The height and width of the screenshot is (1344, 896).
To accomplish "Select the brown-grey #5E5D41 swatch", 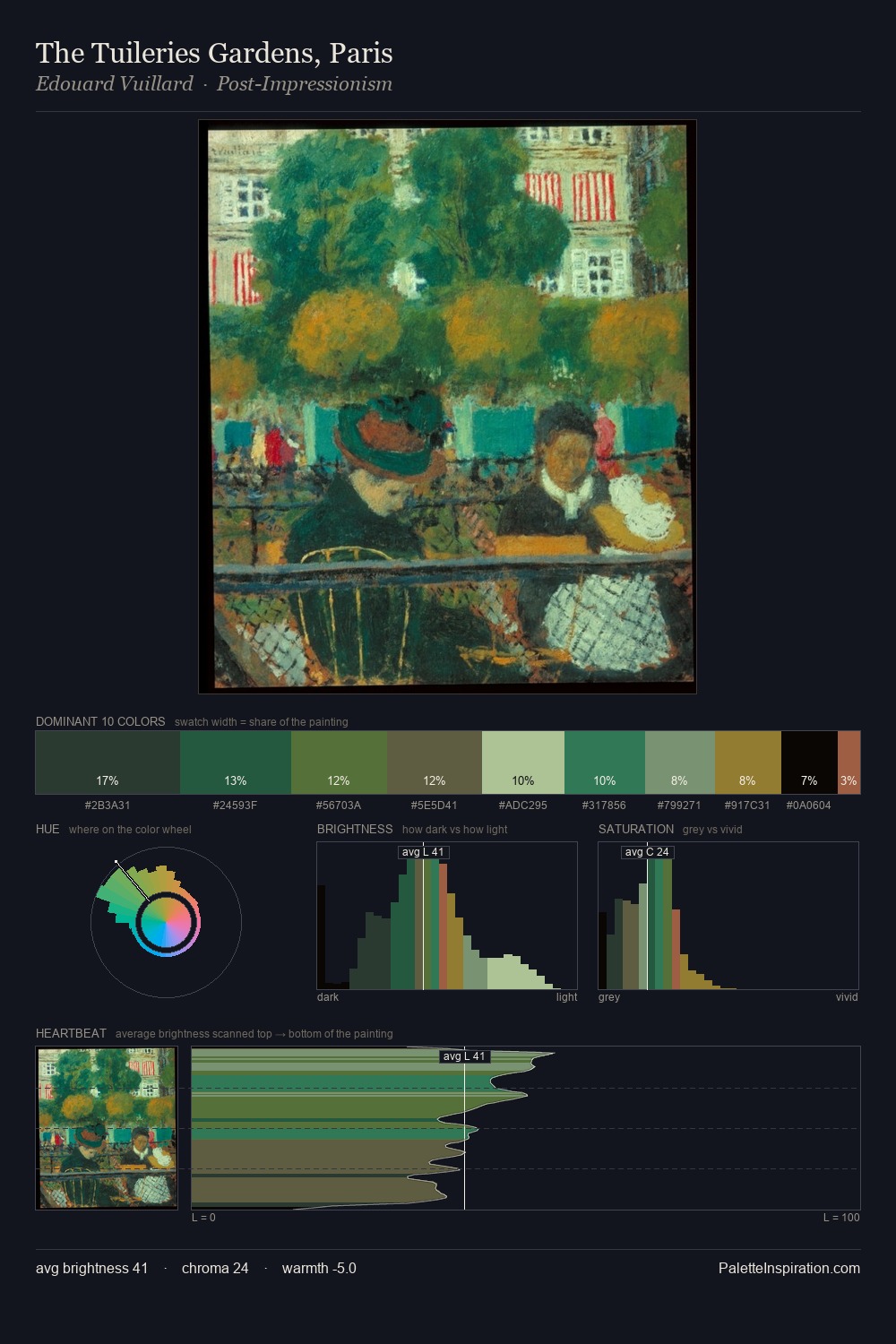I will [435, 762].
